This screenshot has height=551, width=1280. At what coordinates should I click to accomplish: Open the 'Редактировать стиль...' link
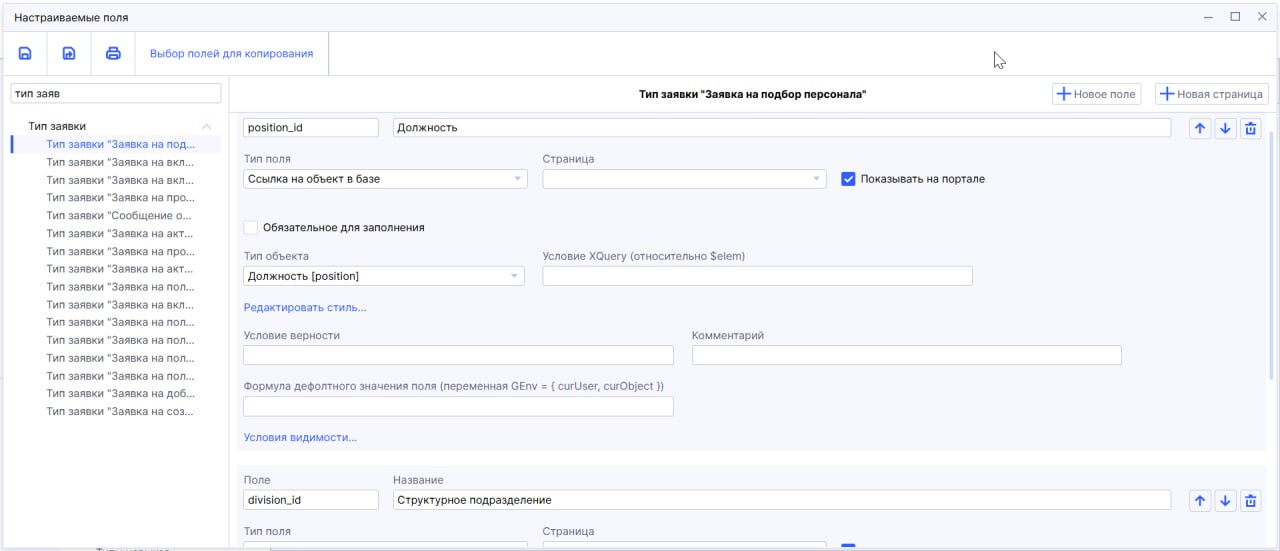305,307
